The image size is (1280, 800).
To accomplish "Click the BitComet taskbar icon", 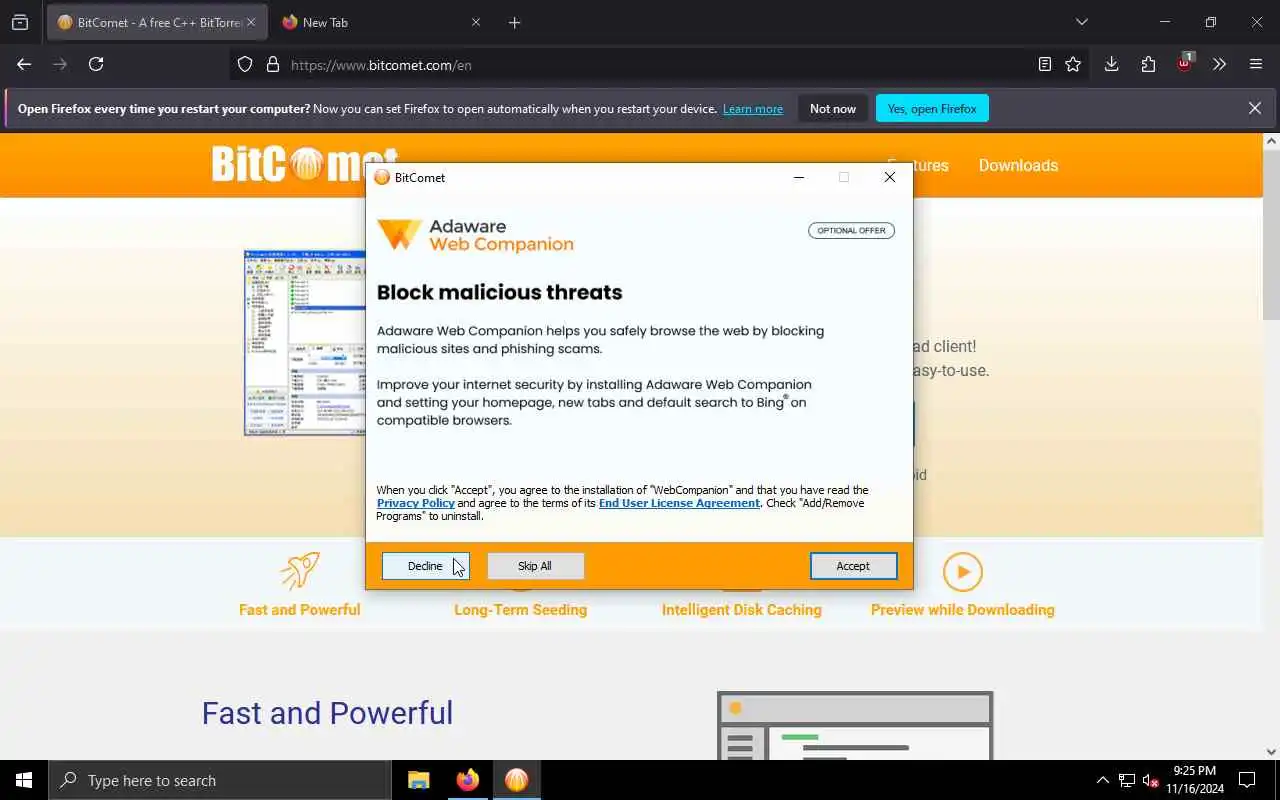I will (x=516, y=780).
